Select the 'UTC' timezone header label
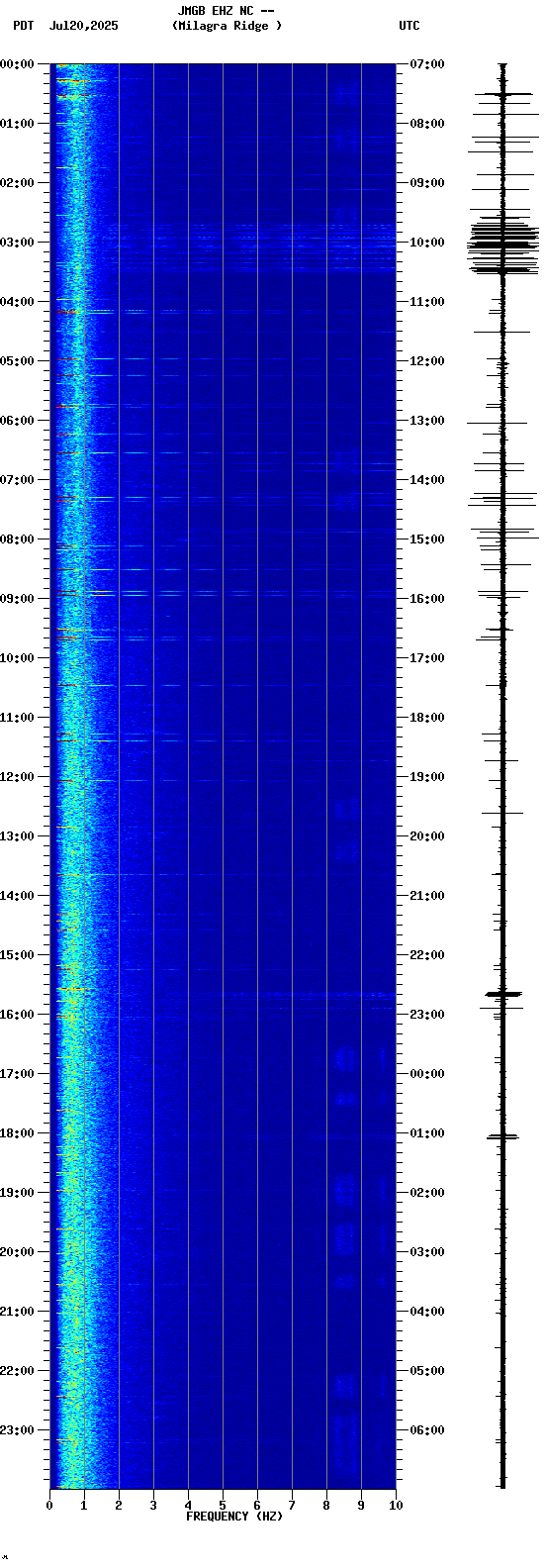Viewport: 546px width, 1568px height. pyautogui.click(x=409, y=26)
